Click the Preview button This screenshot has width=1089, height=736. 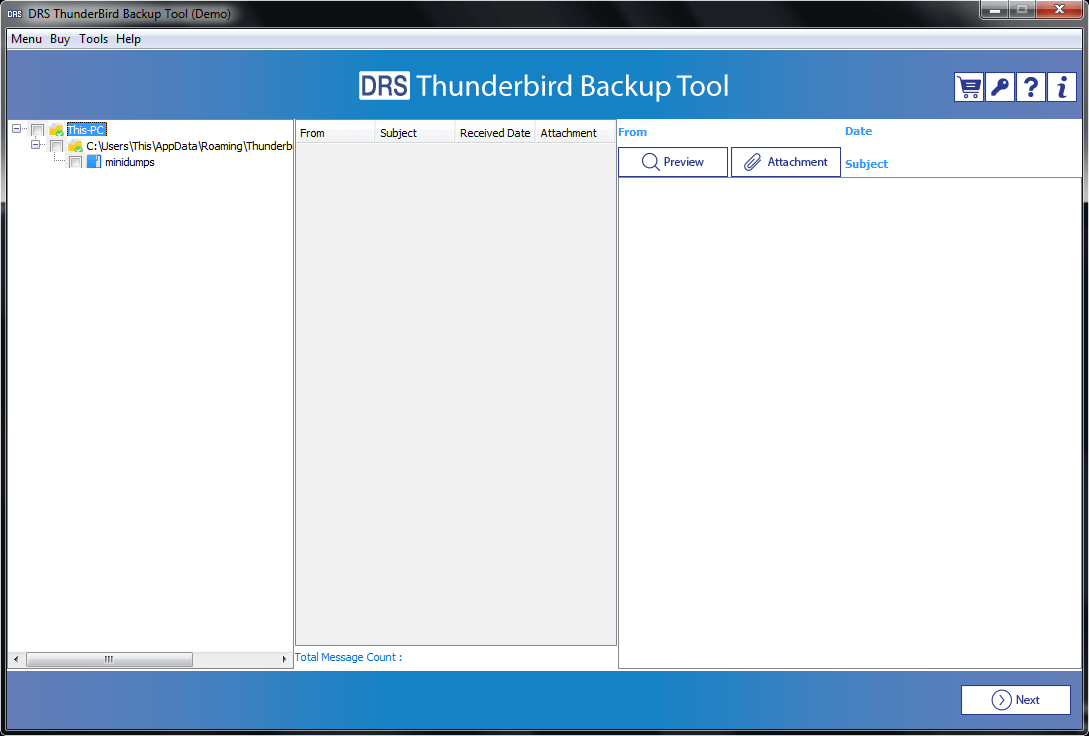click(672, 161)
